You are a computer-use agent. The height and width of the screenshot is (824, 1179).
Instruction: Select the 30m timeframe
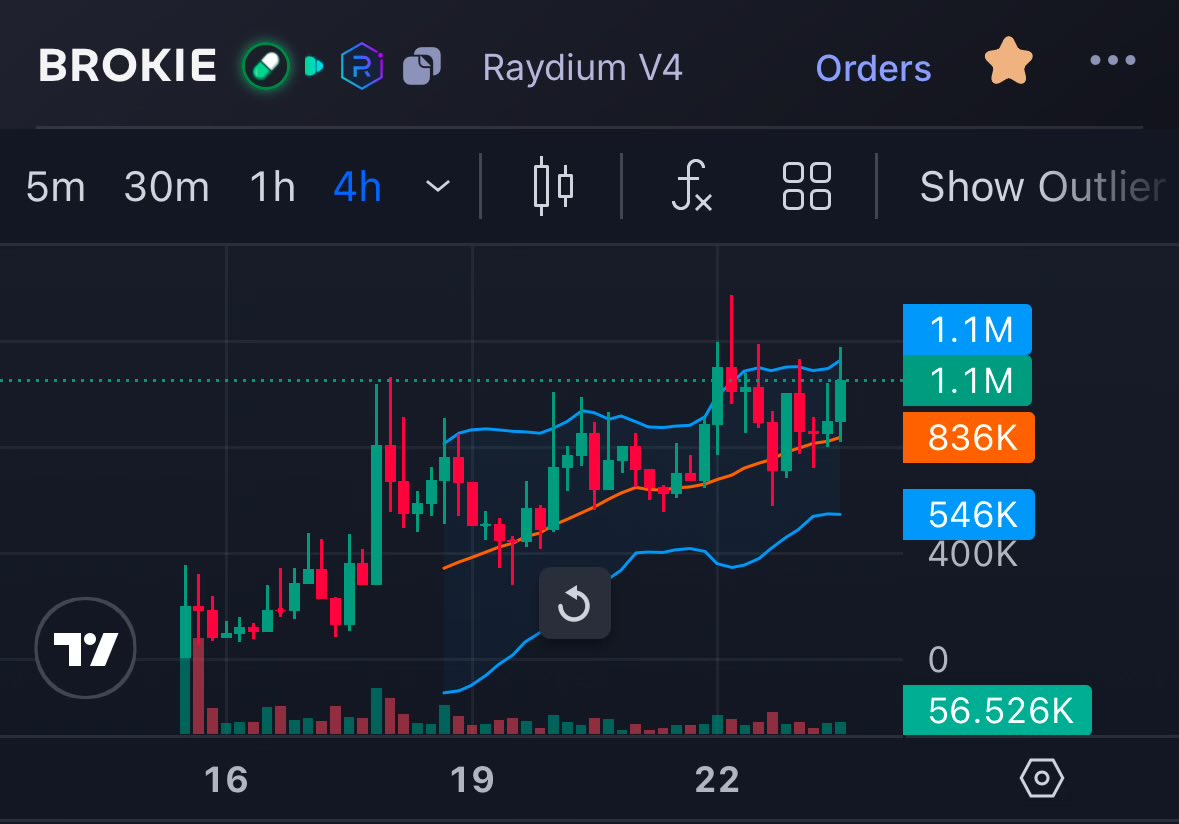(x=166, y=186)
